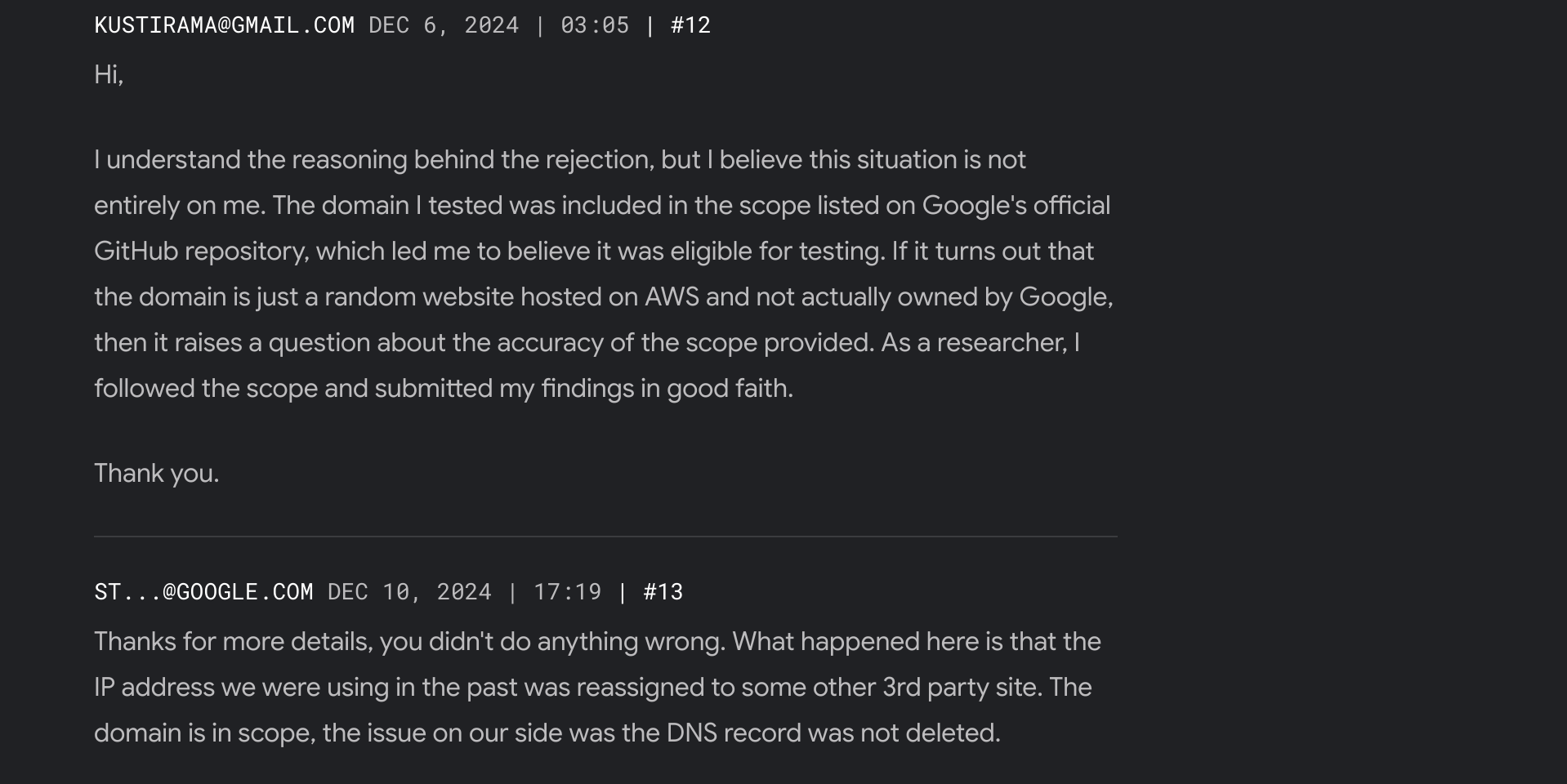Click the Dec 10, 2024 date
The width and height of the screenshot is (1567, 784).
tap(409, 592)
